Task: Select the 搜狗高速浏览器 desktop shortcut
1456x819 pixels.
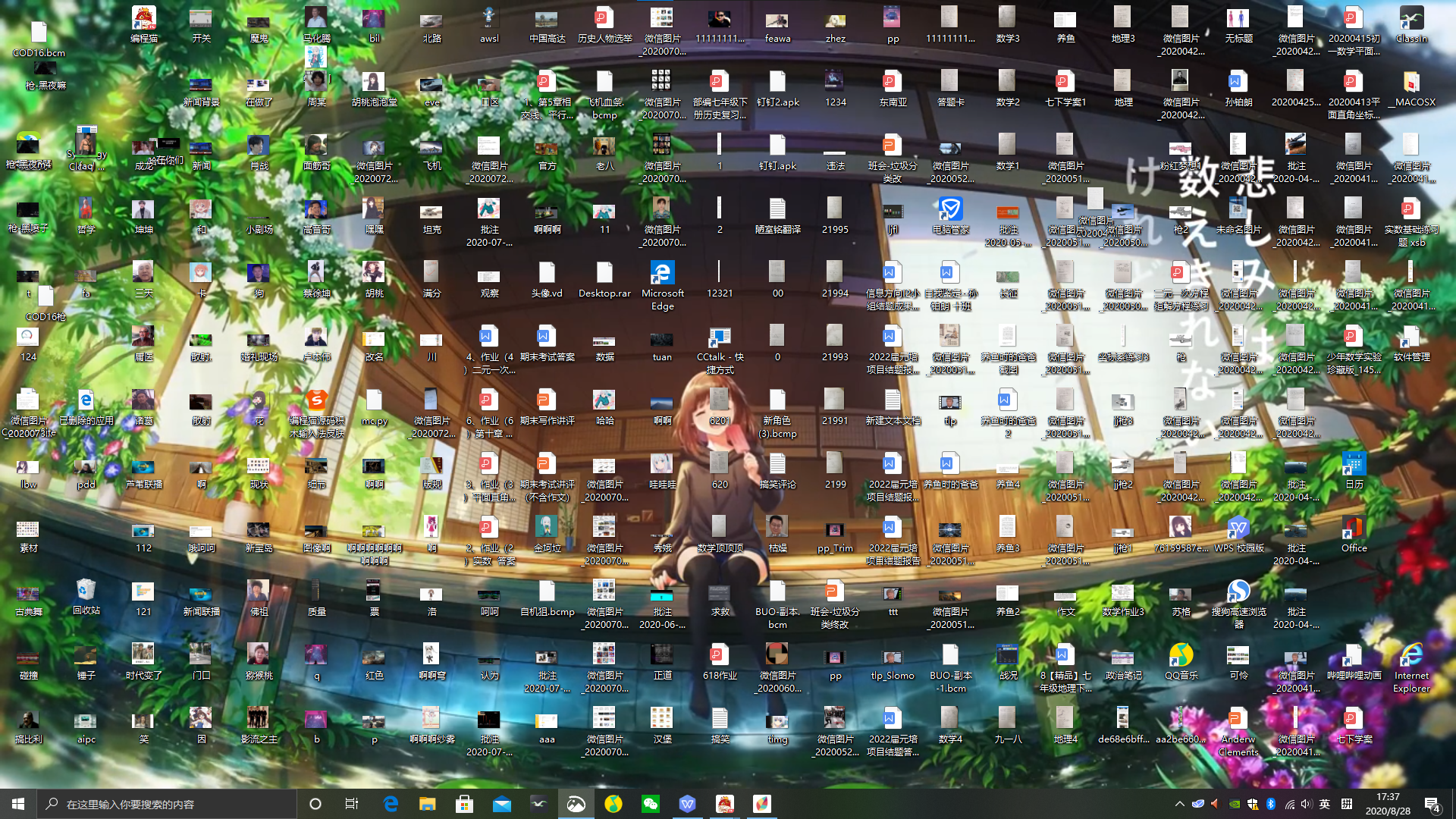Action: [1238, 604]
